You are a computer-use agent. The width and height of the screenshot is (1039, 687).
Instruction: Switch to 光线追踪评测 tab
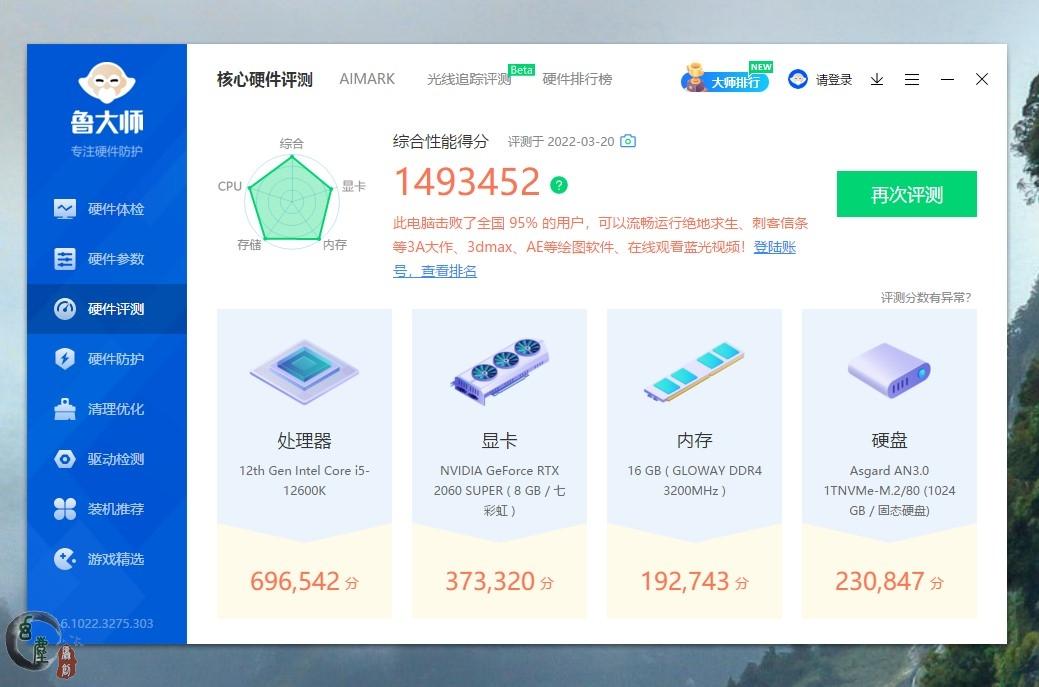[x=468, y=79]
